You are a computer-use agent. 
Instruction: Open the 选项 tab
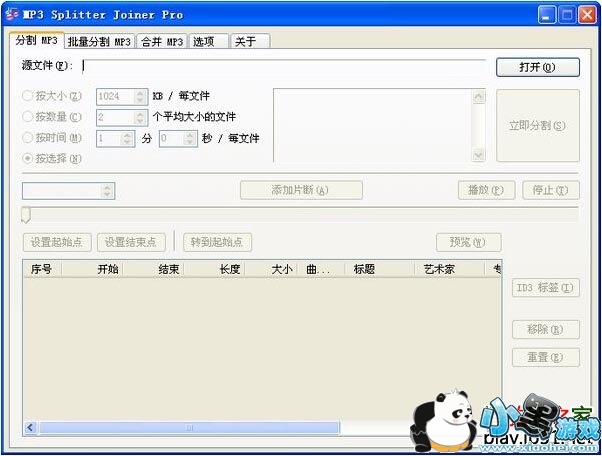[208, 41]
